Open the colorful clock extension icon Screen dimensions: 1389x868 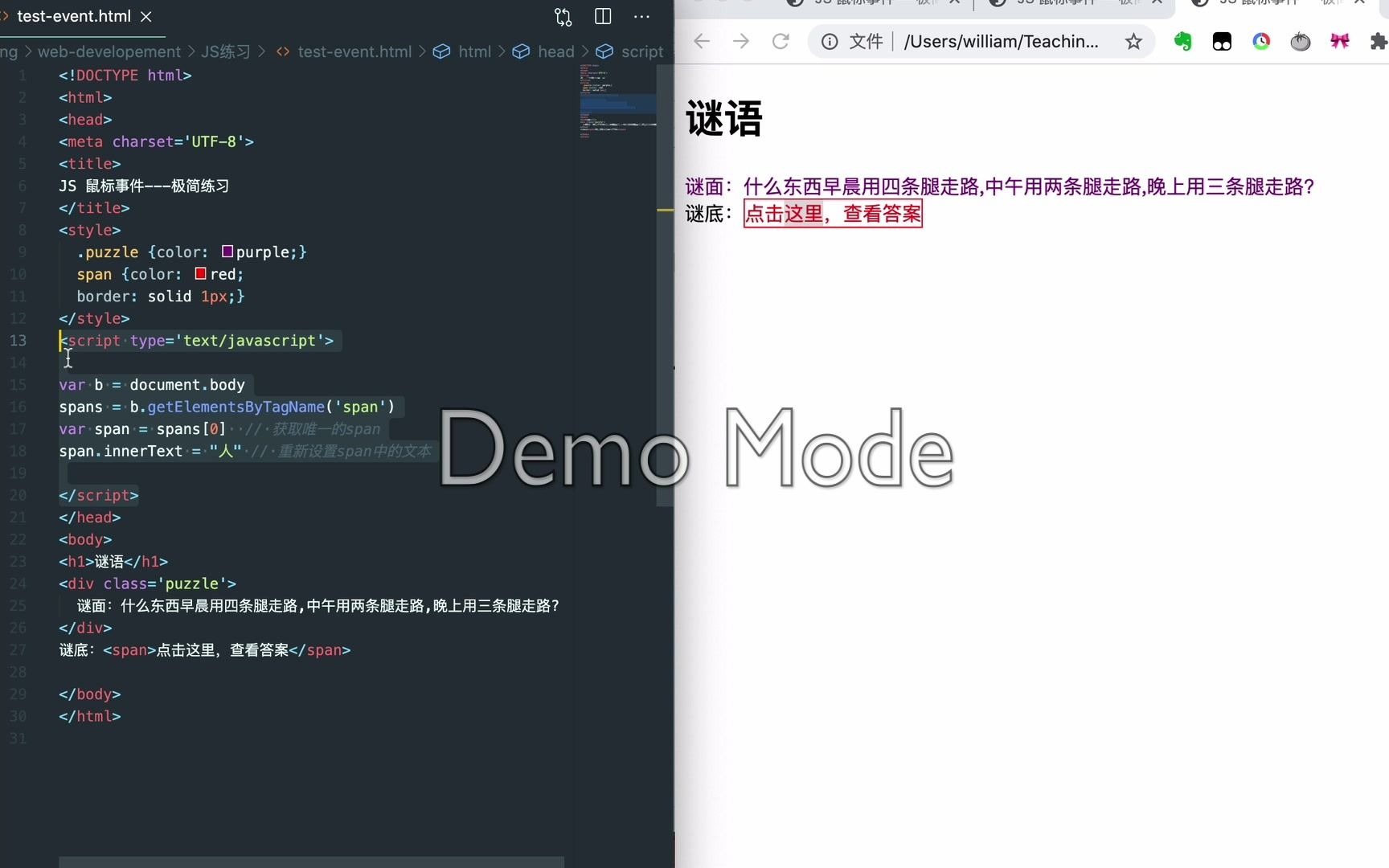[x=1261, y=41]
